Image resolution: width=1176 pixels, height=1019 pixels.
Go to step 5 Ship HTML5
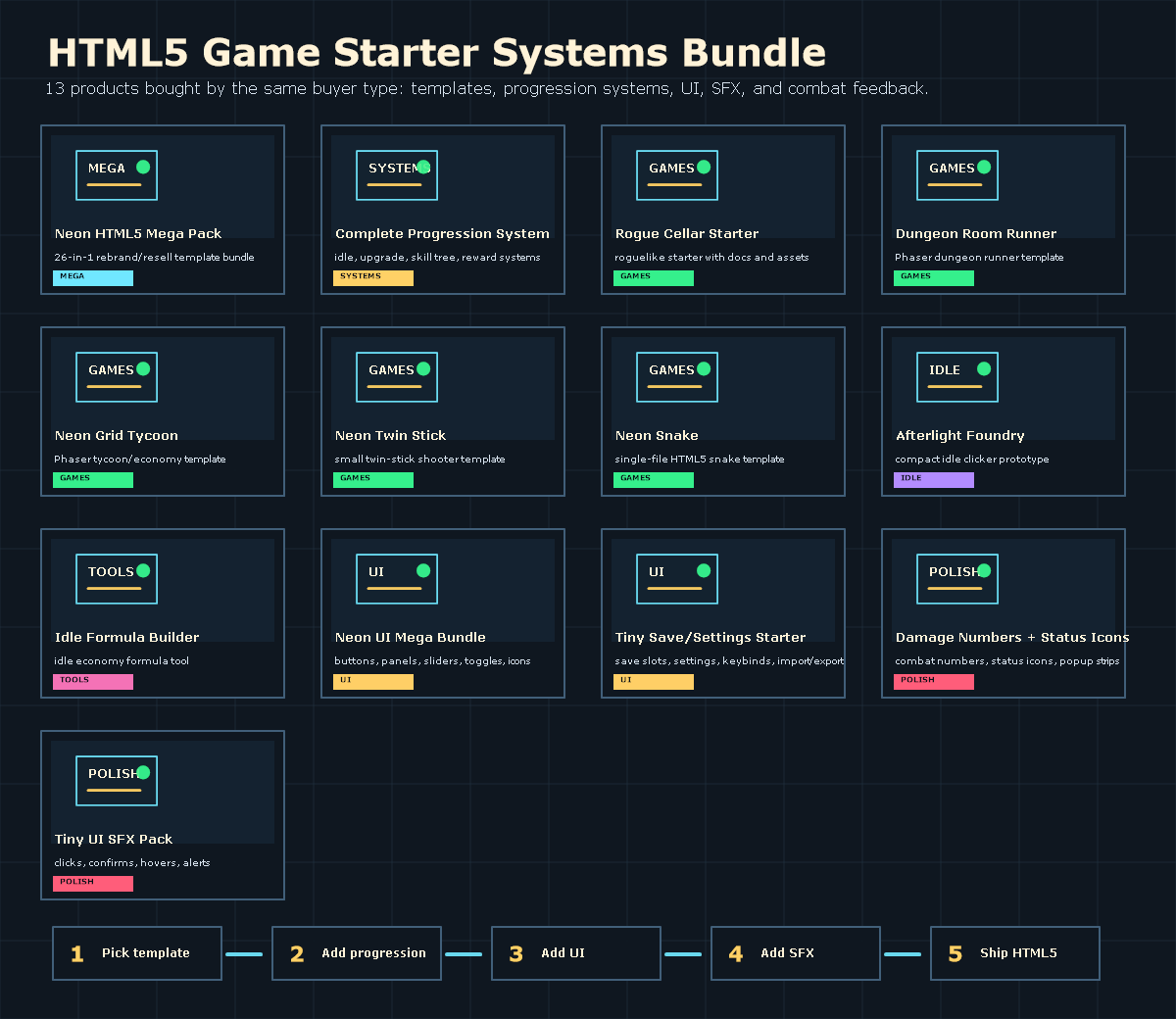1015,953
